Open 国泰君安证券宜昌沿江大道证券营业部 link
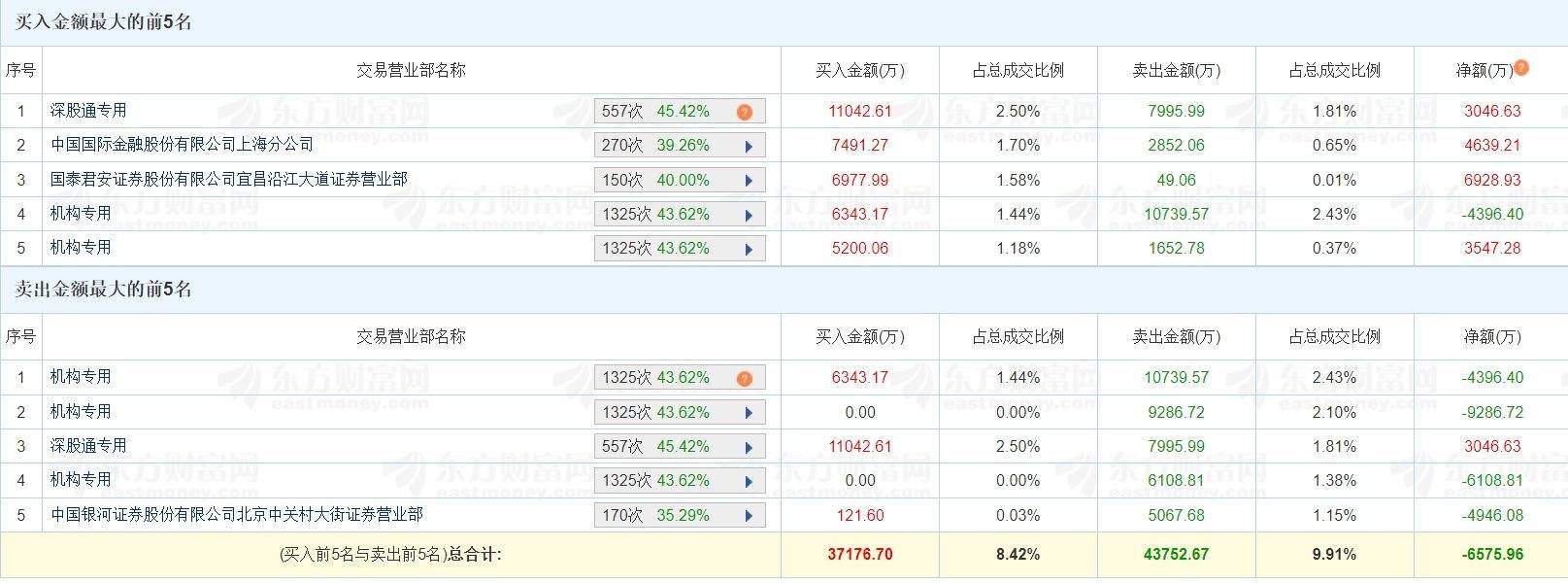Image resolution: width=1568 pixels, height=583 pixels. click(x=228, y=180)
